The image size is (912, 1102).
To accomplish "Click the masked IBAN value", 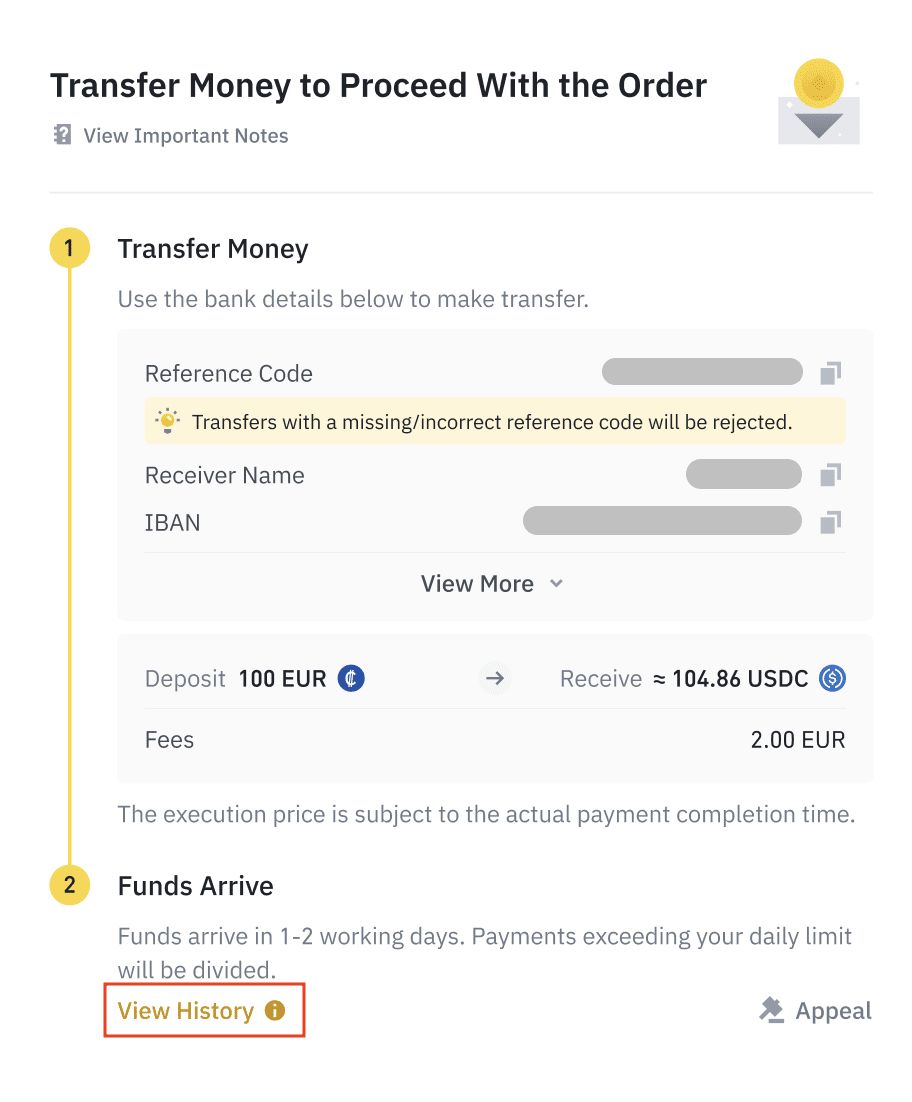I will [662, 522].
